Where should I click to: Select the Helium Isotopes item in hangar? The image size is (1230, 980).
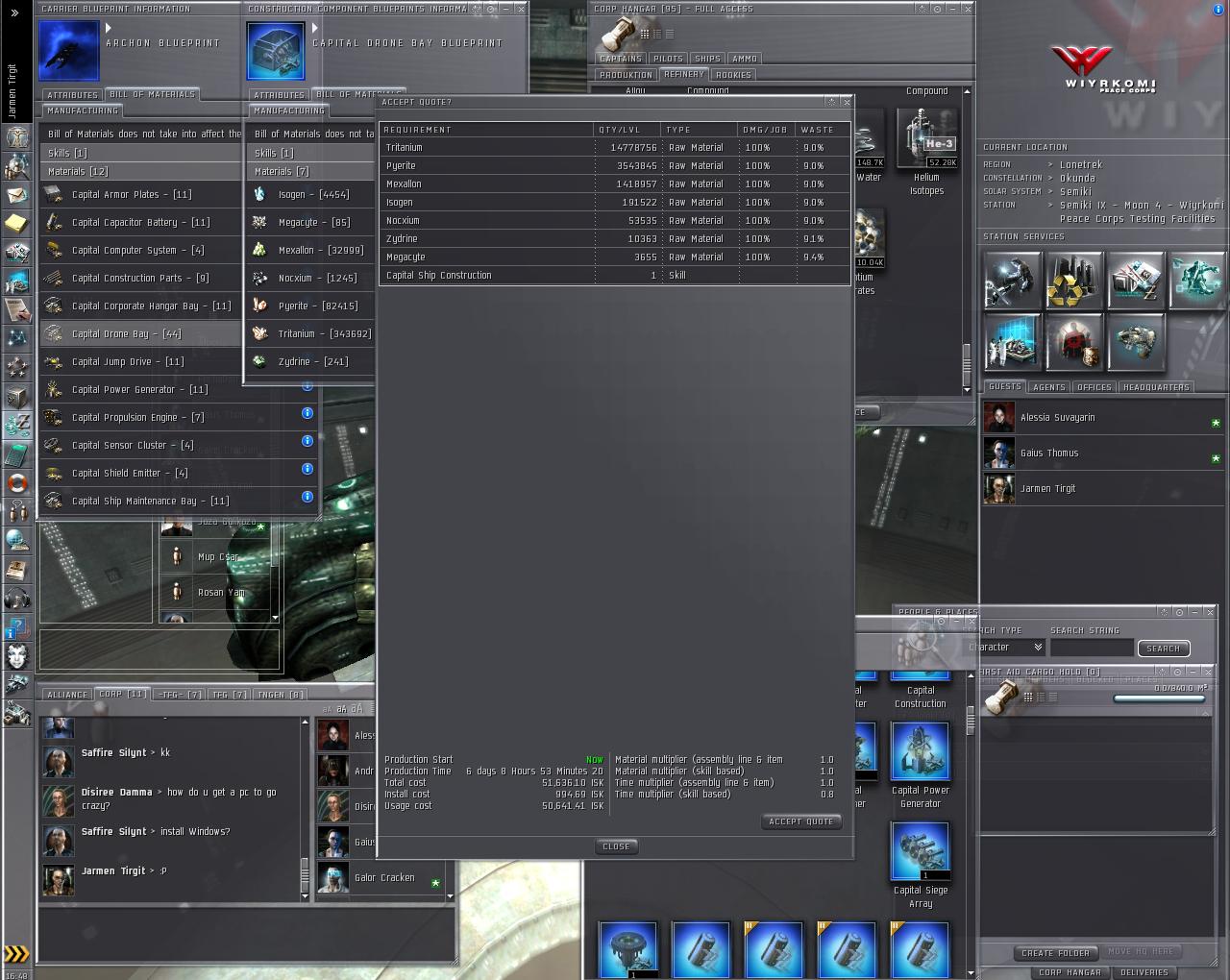point(926,152)
